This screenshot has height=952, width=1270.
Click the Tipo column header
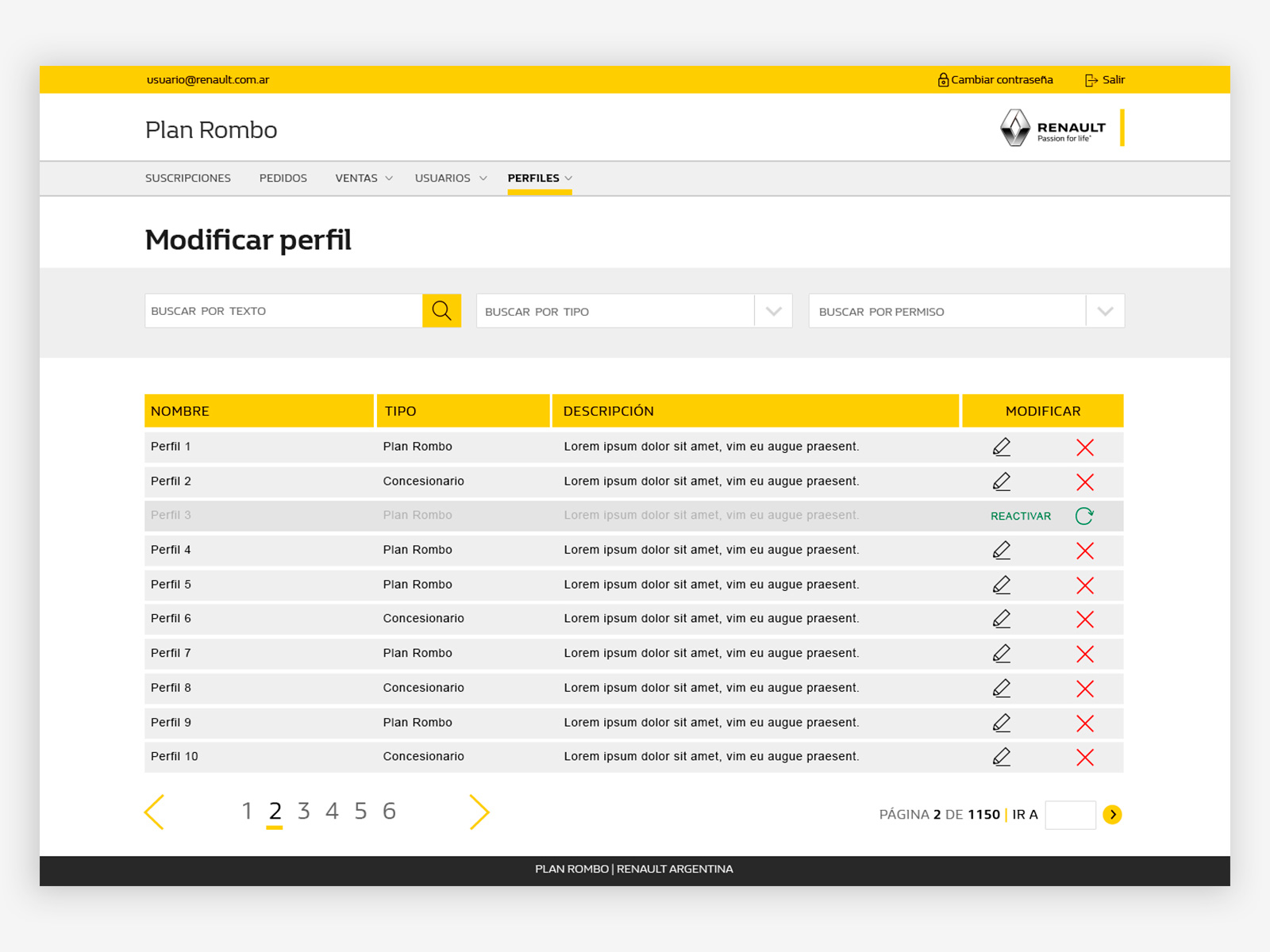click(464, 411)
